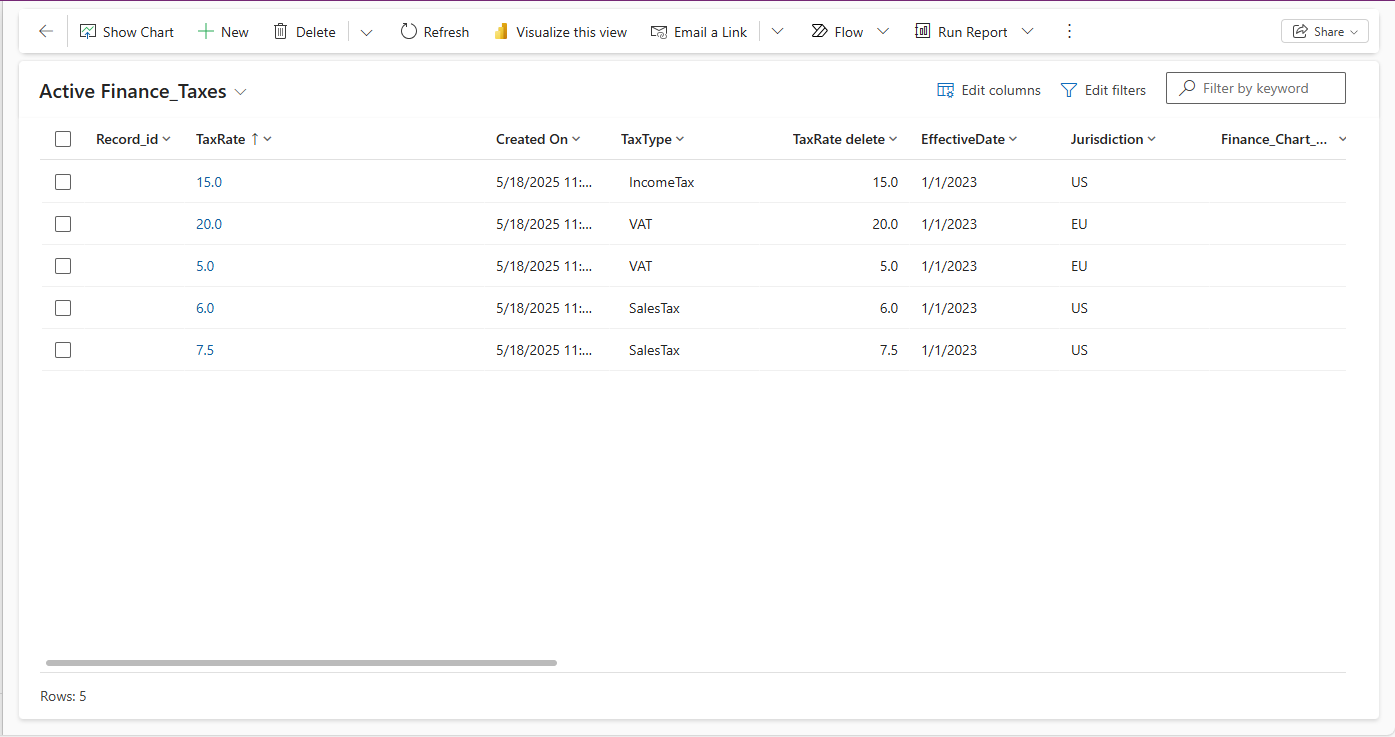Launch Run Report
1395x737 pixels.
(x=963, y=31)
